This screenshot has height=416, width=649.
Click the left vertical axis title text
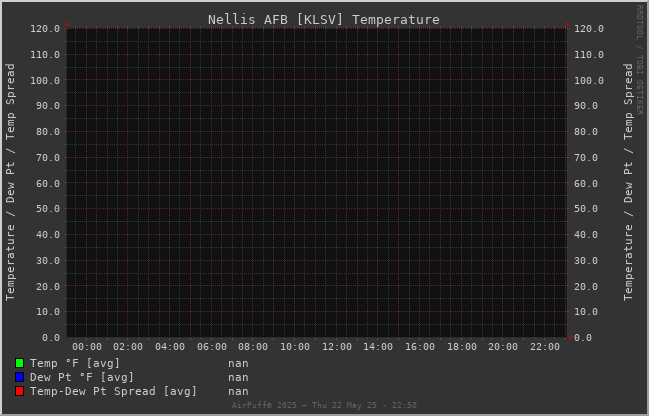pyautogui.click(x=10, y=182)
